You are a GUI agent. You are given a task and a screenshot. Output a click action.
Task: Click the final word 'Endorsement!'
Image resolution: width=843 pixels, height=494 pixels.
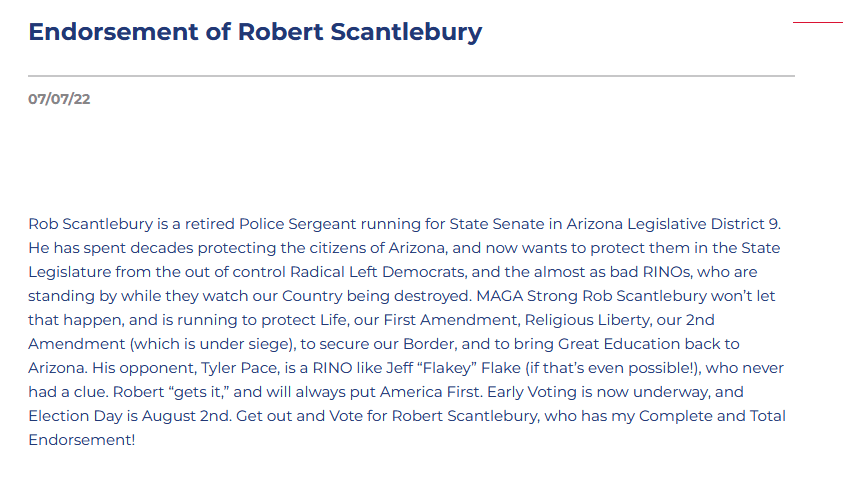(x=82, y=440)
